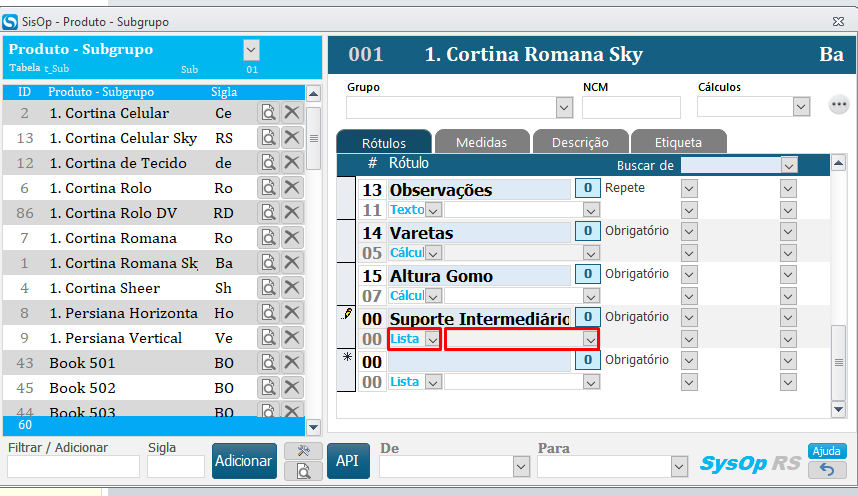This screenshot has height=496, width=858.
Task: Open details icon for 1. Persiana Vertical
Action: pos(268,338)
